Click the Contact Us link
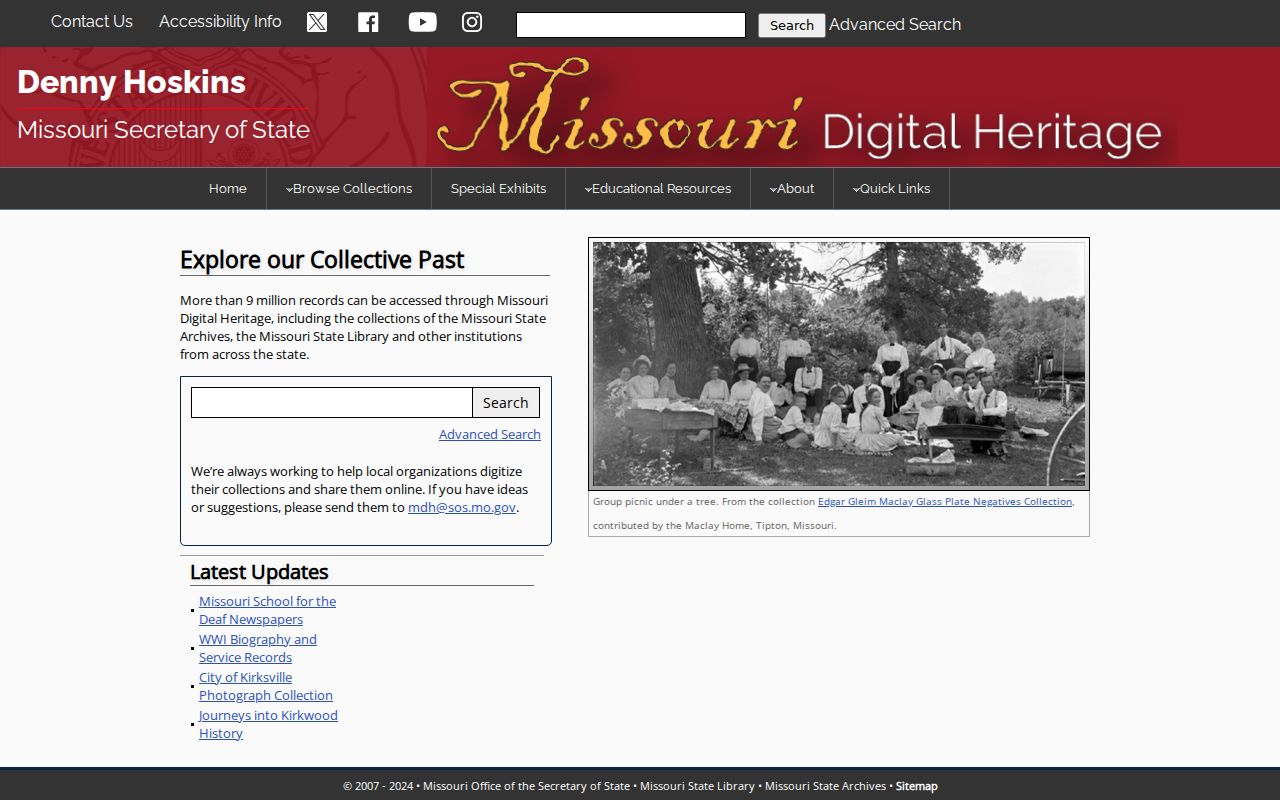The width and height of the screenshot is (1280, 800). 92,22
